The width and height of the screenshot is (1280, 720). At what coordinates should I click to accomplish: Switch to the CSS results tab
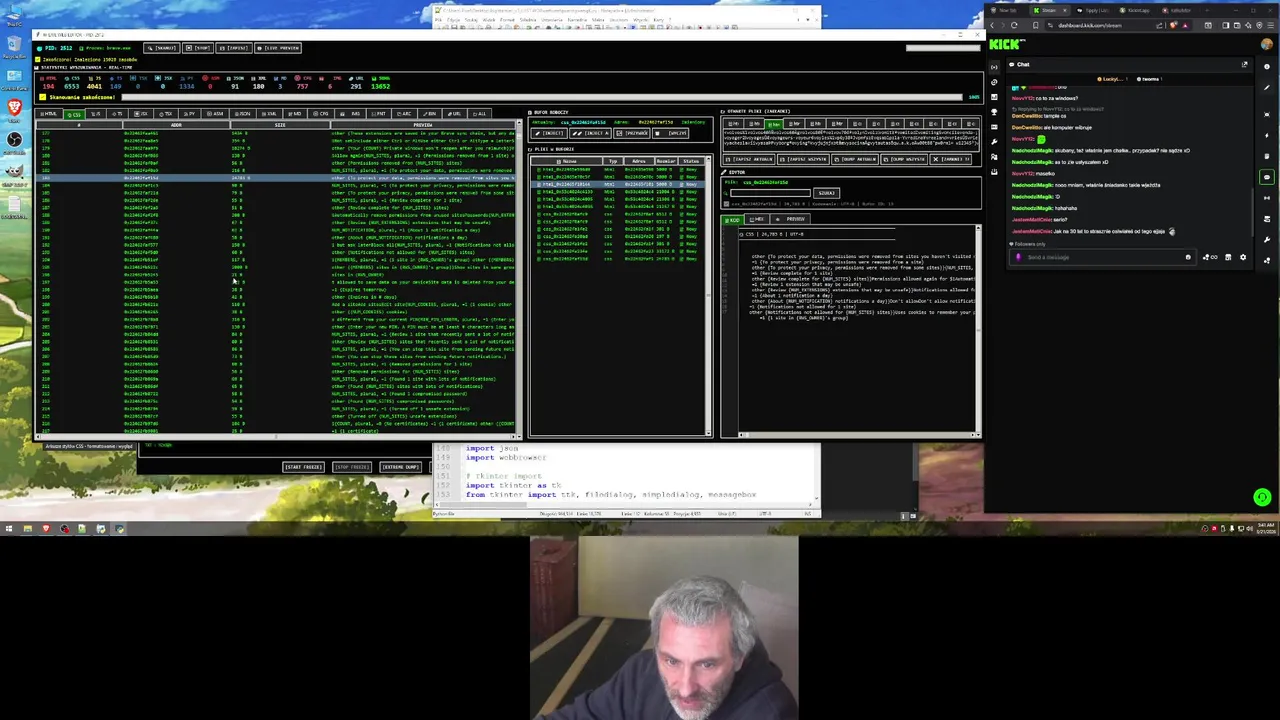tap(74, 114)
